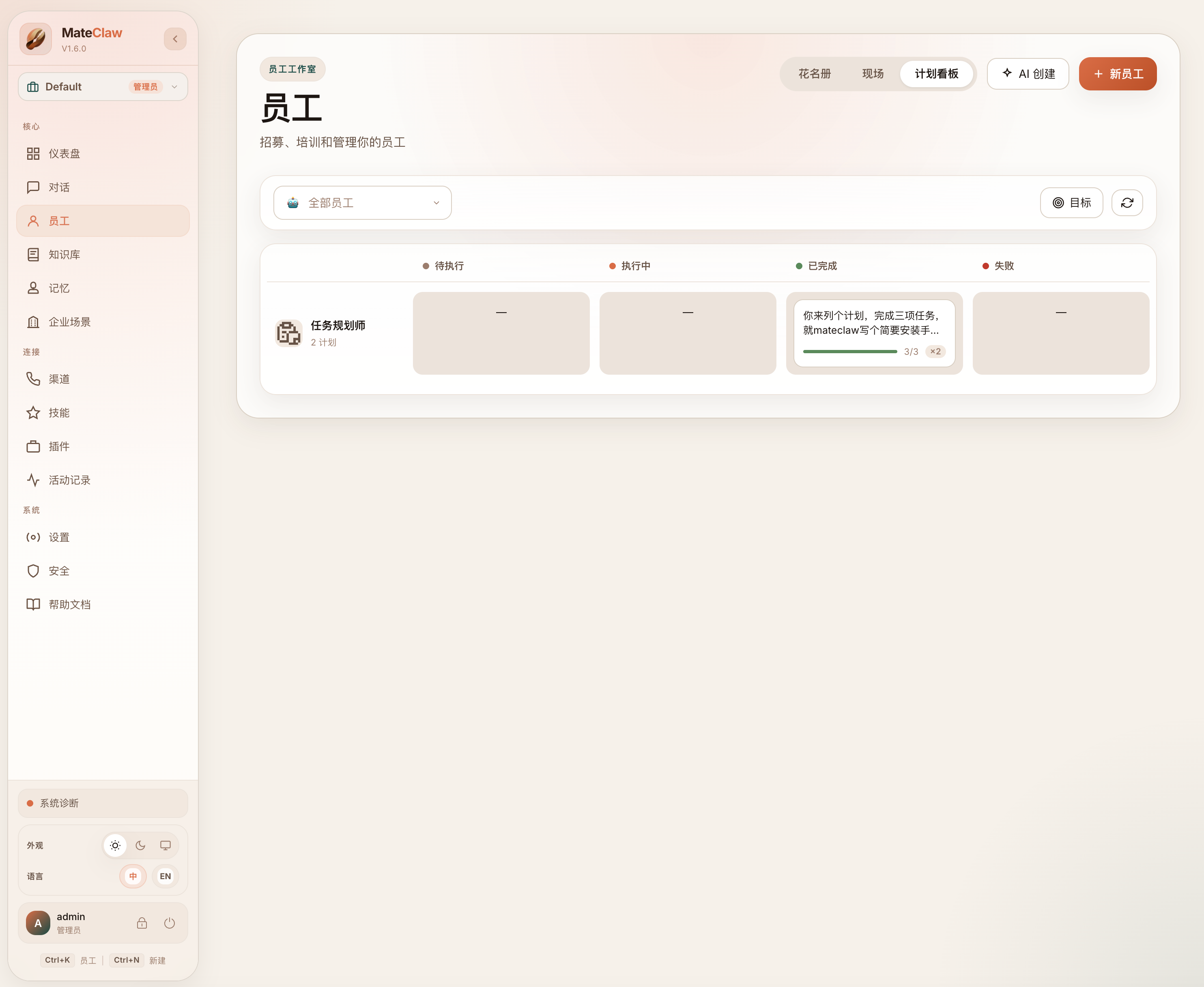This screenshot has height=987, width=1204.
Task: Open the 对话 chat bubble icon
Action: [x=33, y=187]
